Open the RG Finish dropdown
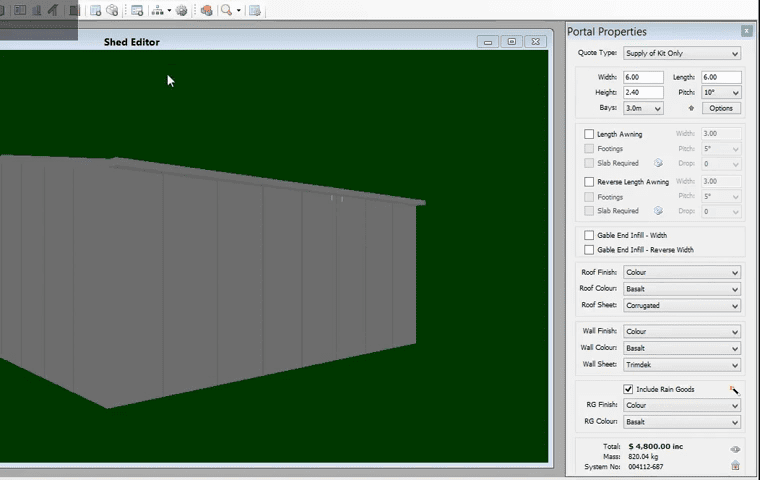The image size is (760, 480). [x=682, y=405]
